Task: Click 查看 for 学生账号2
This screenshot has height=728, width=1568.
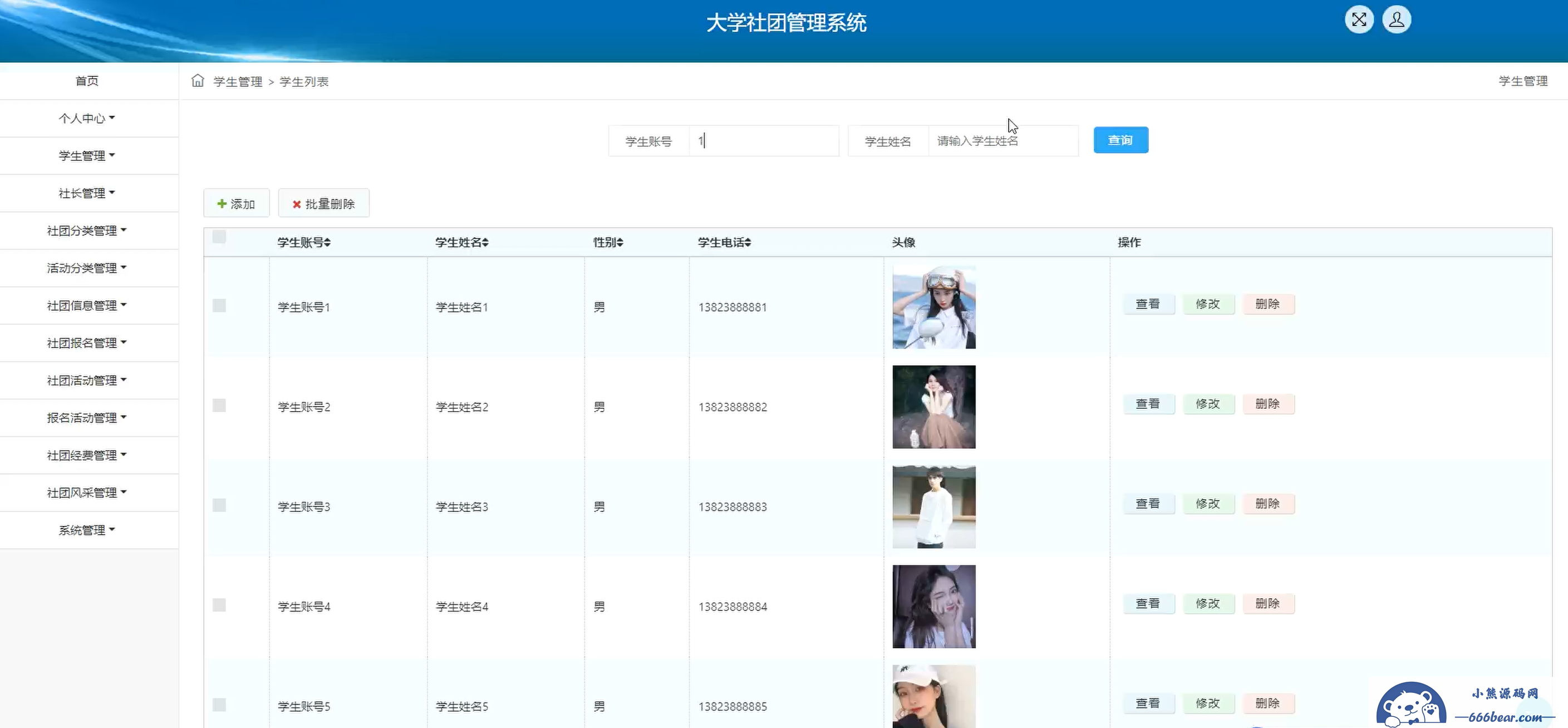Action: pyautogui.click(x=1149, y=404)
